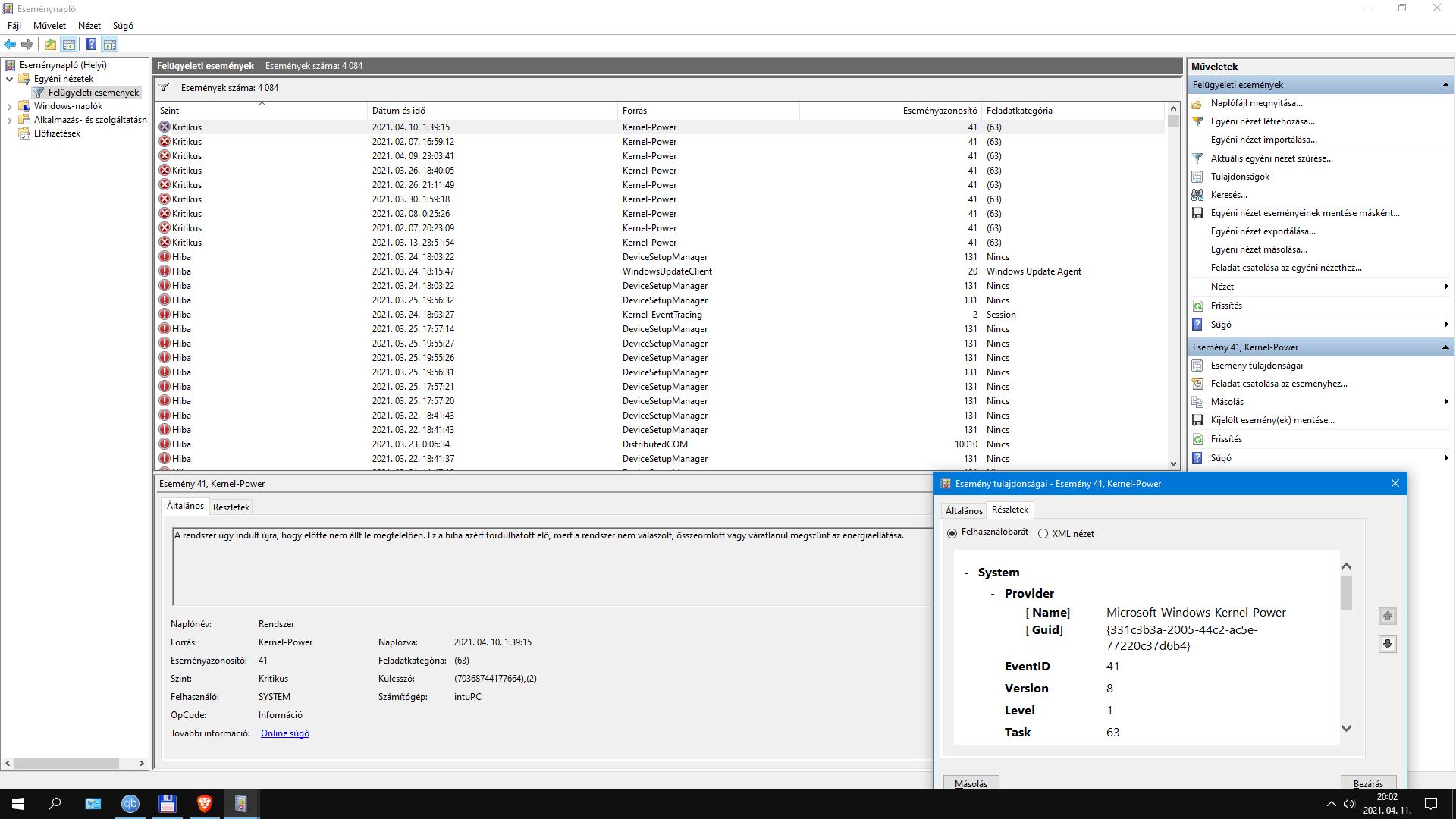Open taskbar search magnifier

click(55, 804)
